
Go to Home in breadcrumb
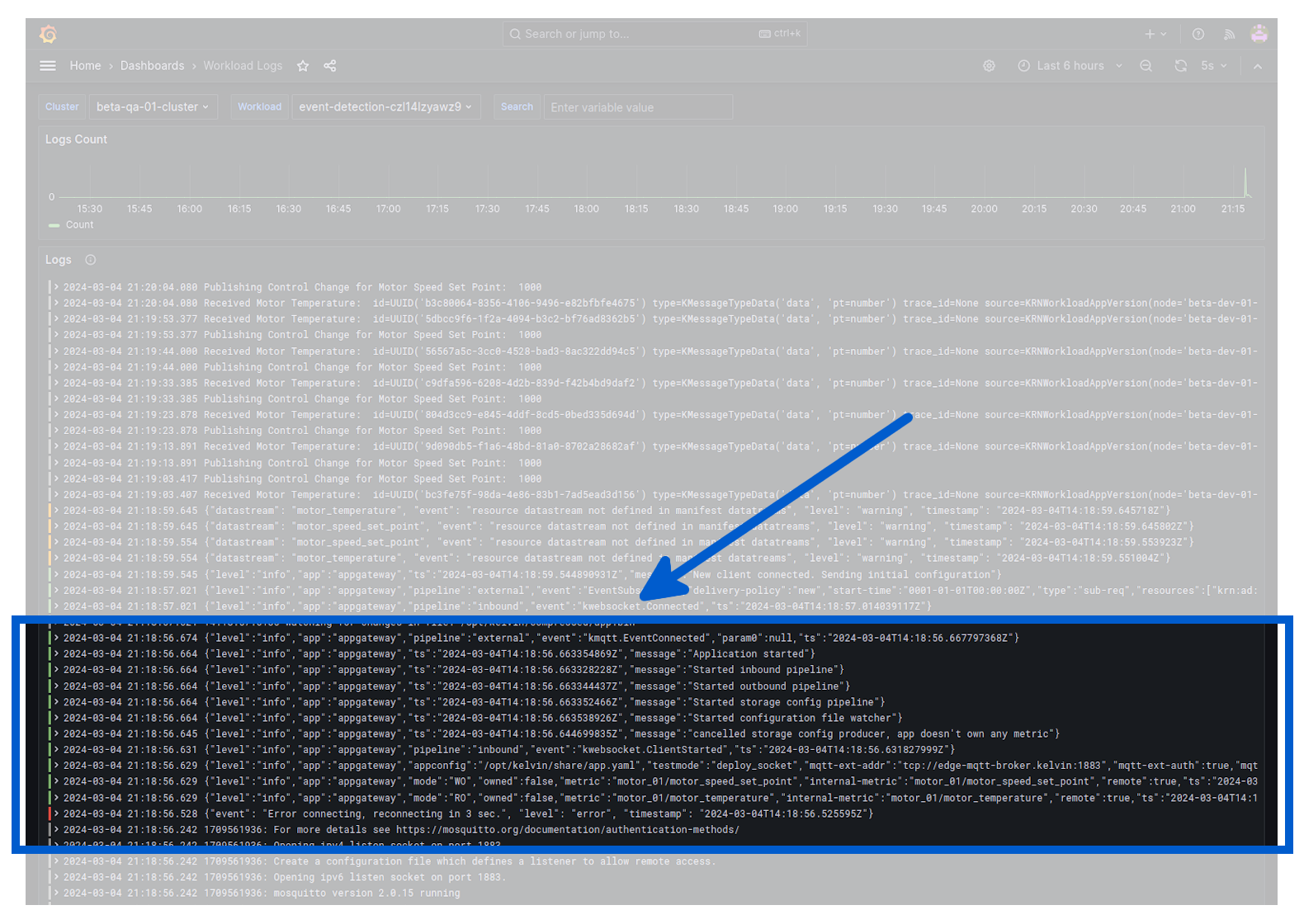85,66
